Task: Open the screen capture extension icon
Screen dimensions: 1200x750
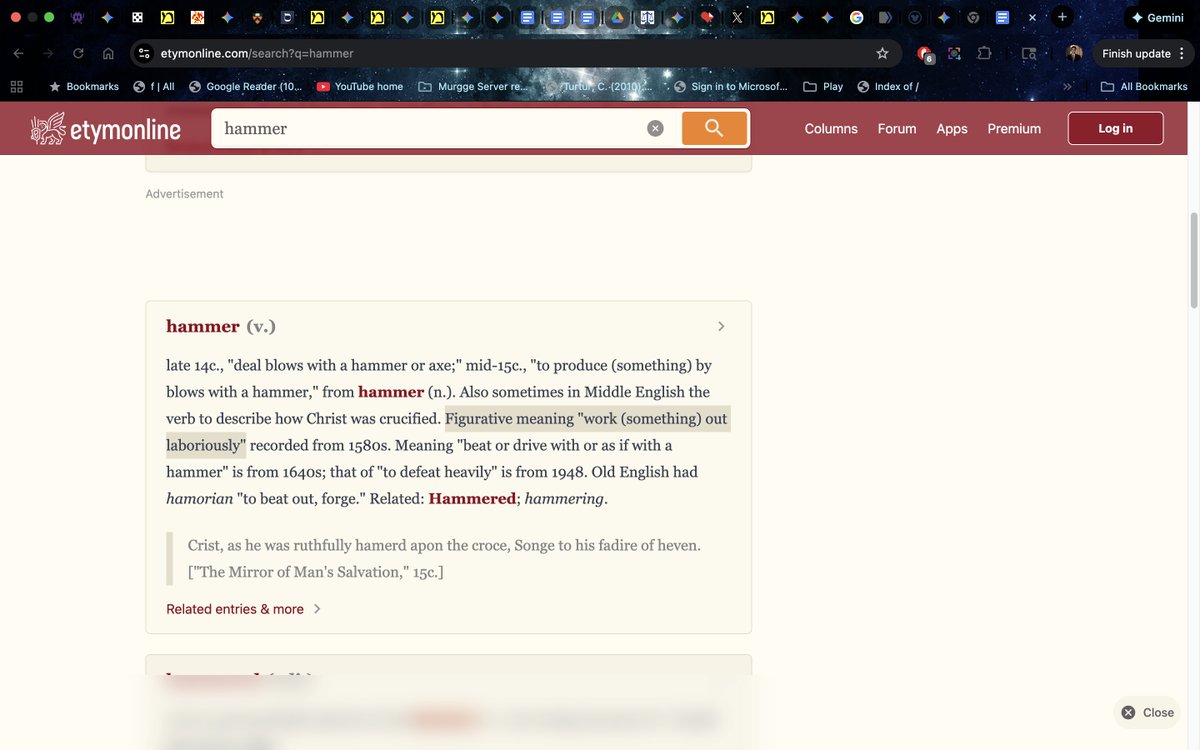Action: coord(954,53)
